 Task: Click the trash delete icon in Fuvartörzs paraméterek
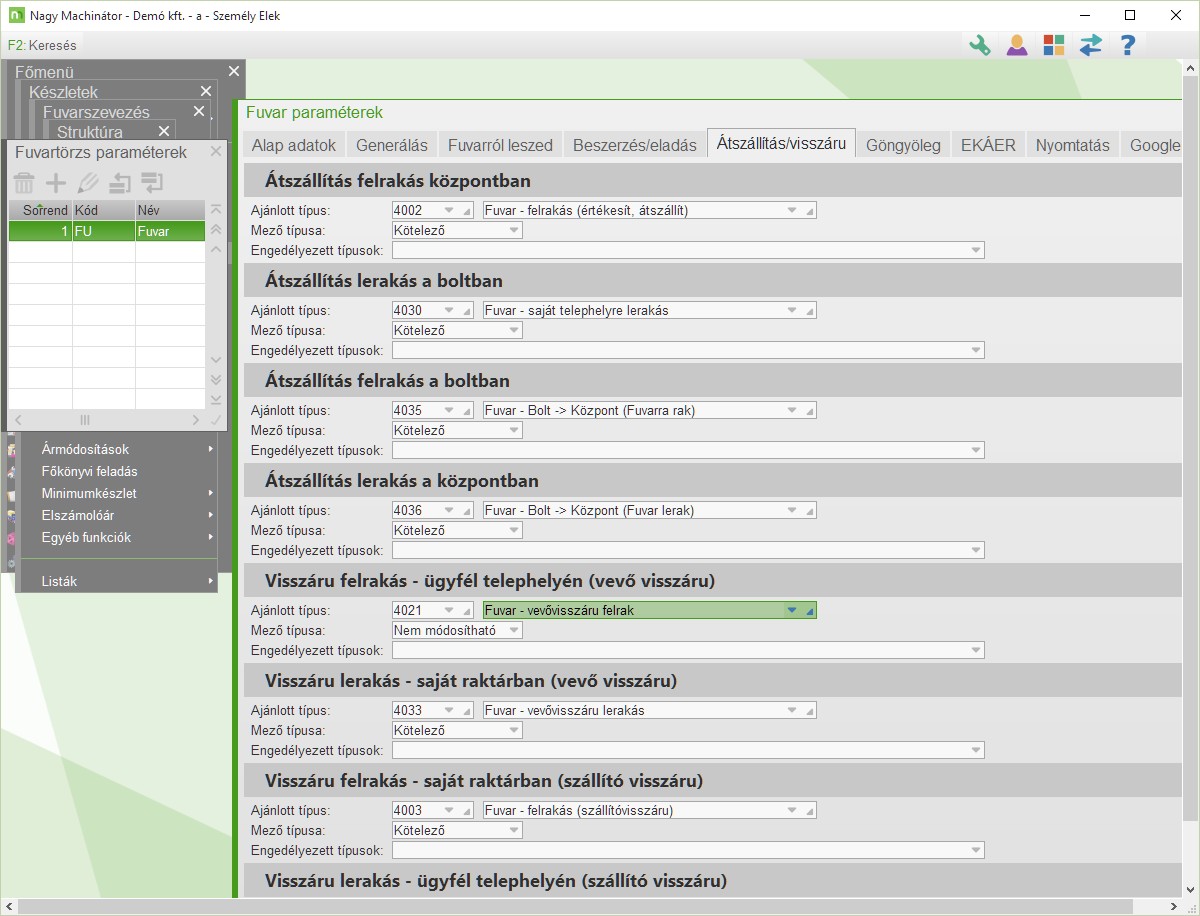(24, 183)
